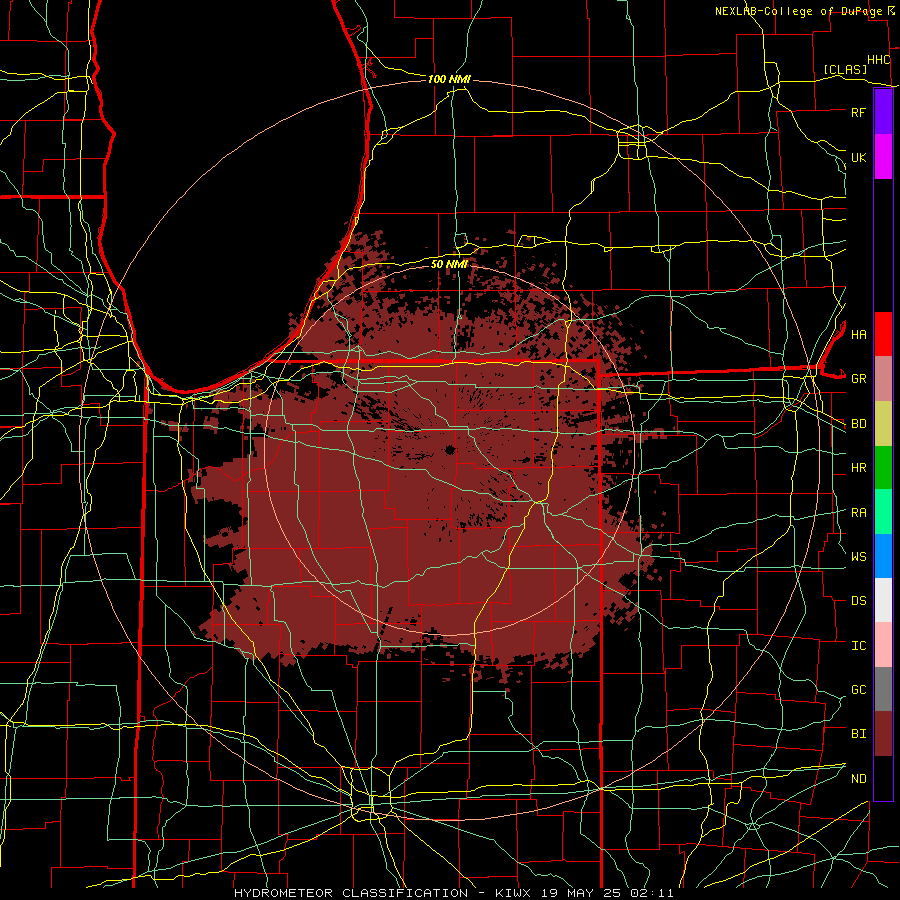
Task: Click the WS blue legend swatch
Action: pyautogui.click(x=883, y=556)
